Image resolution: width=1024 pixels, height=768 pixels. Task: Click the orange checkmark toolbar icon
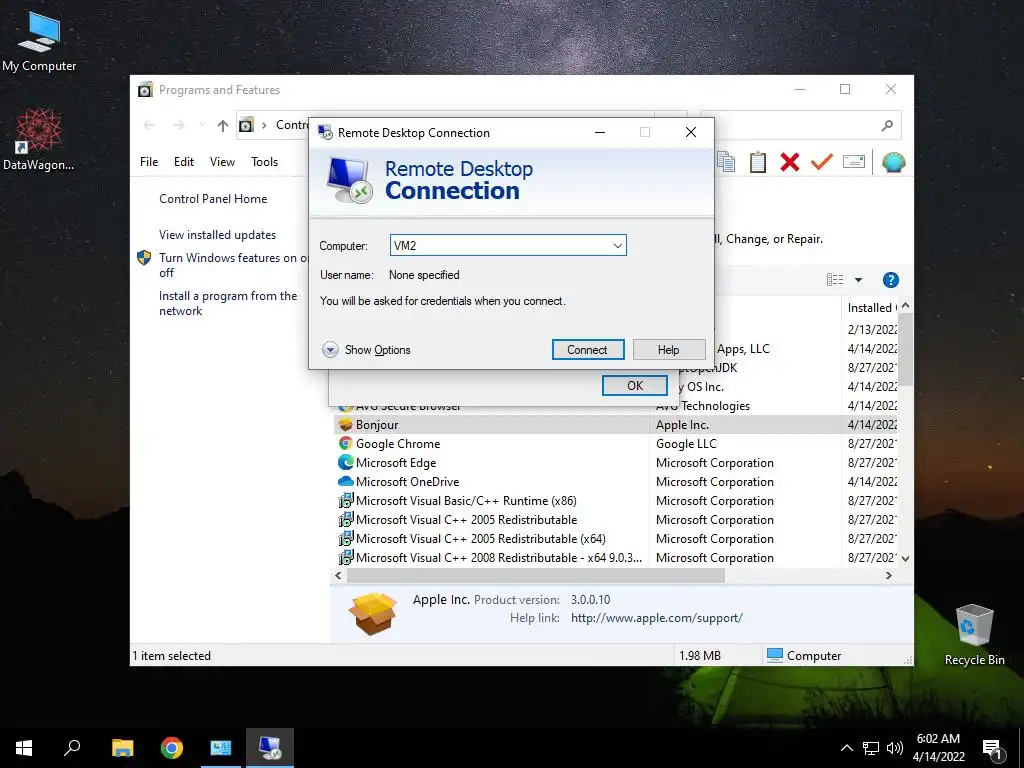(822, 162)
